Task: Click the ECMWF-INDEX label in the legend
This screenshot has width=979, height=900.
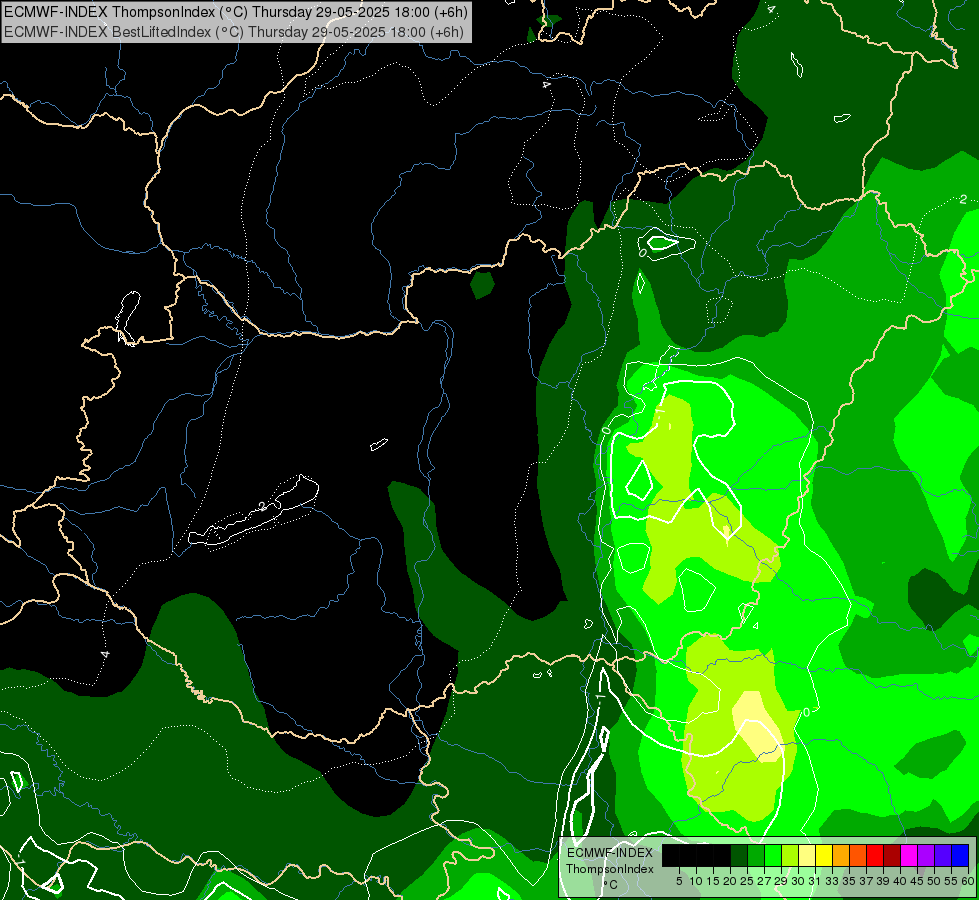Action: pyautogui.click(x=609, y=853)
